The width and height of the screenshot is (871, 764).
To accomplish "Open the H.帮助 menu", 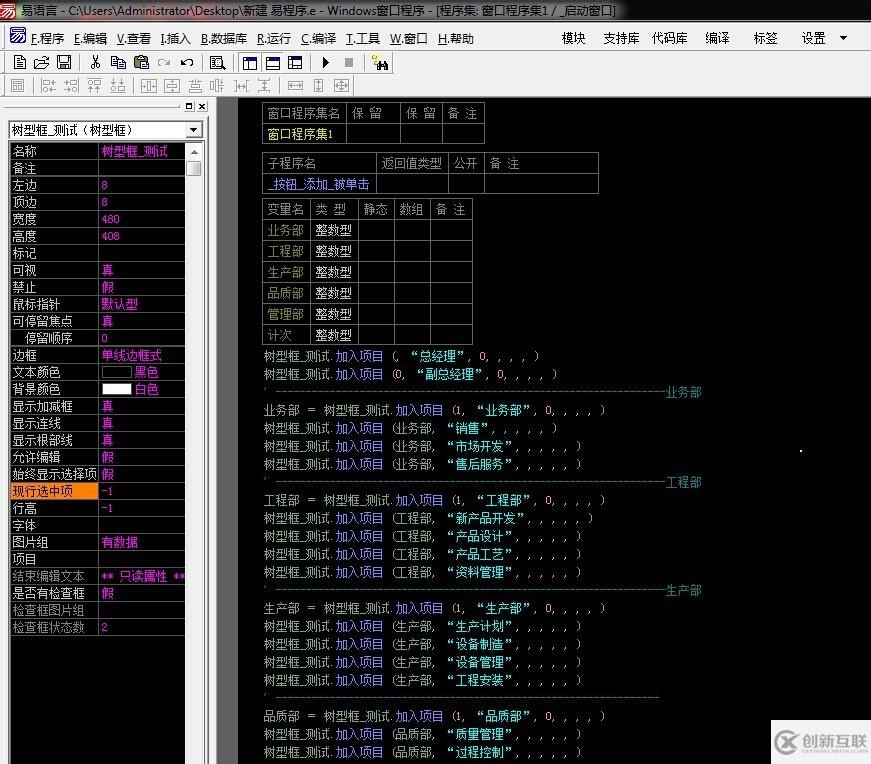I will tap(455, 38).
